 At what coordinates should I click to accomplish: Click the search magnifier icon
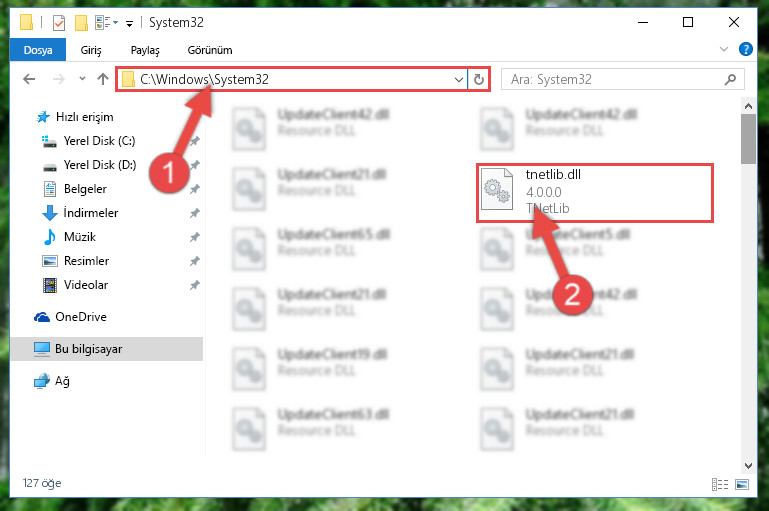click(x=730, y=79)
